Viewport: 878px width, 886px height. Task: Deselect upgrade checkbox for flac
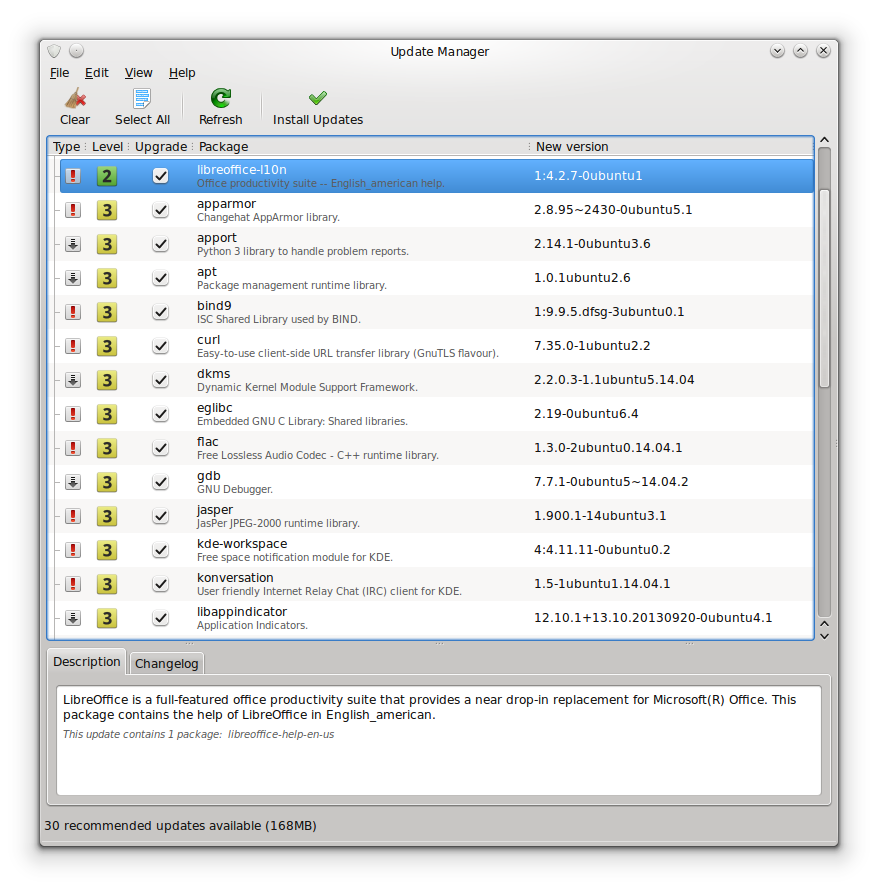point(160,448)
